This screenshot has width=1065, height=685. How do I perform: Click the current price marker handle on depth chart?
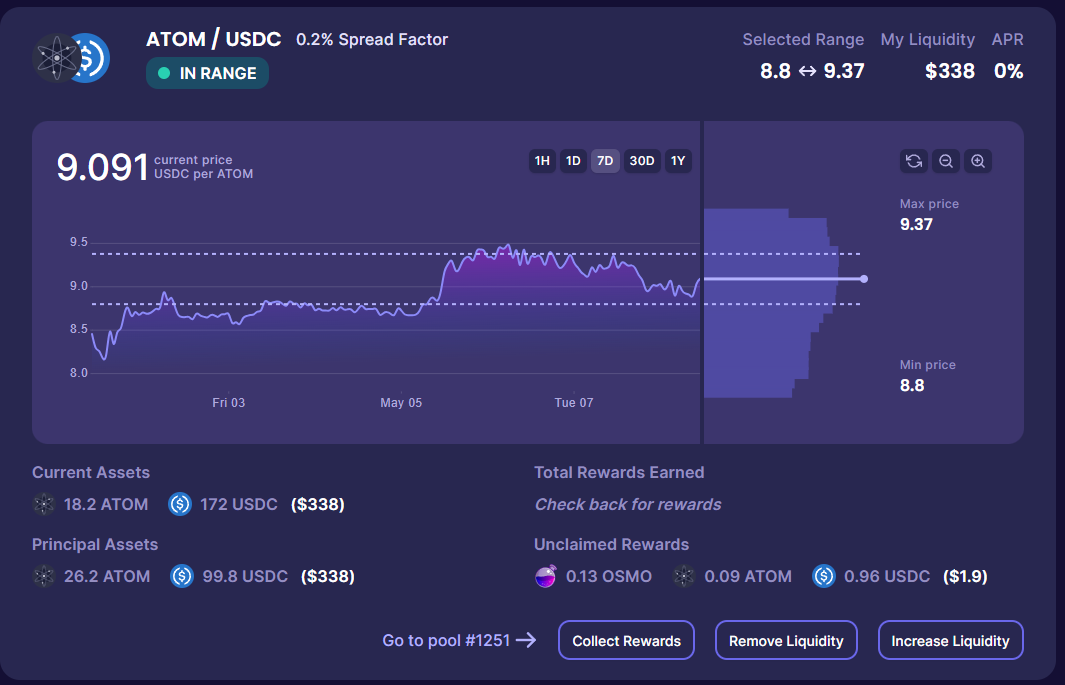point(864,279)
